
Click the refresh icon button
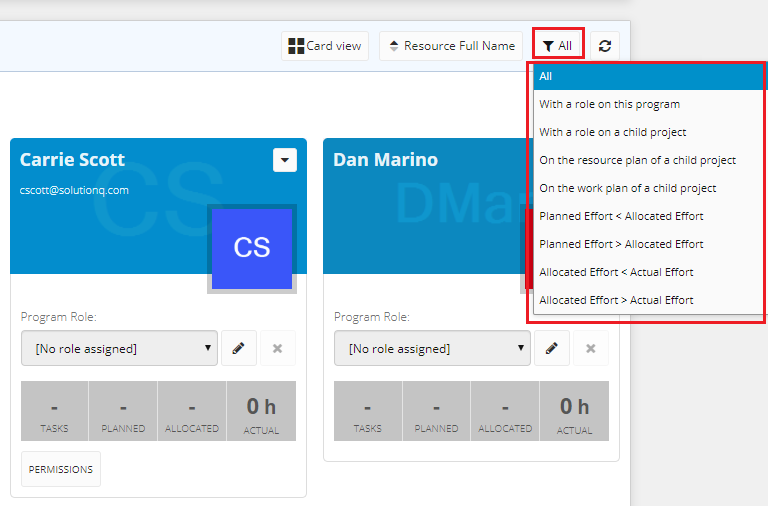(605, 46)
